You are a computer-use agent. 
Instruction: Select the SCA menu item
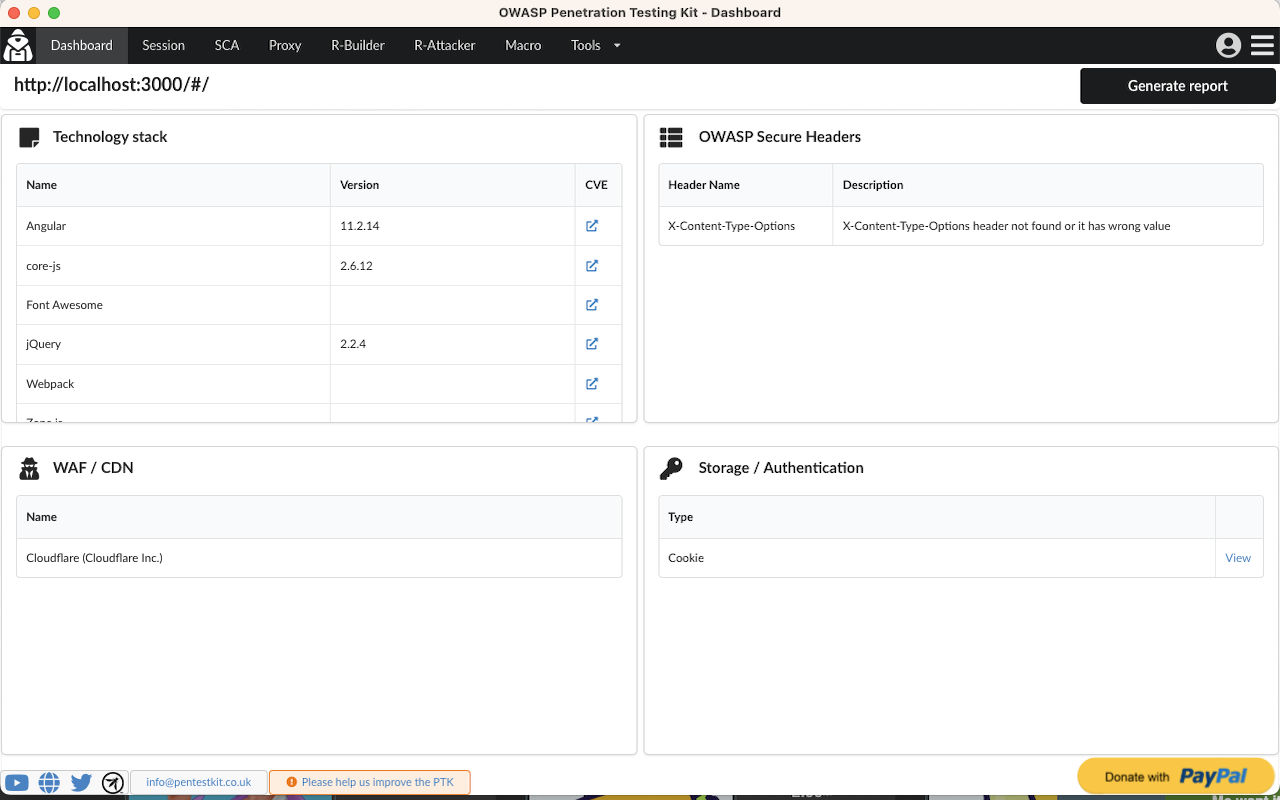[227, 45]
